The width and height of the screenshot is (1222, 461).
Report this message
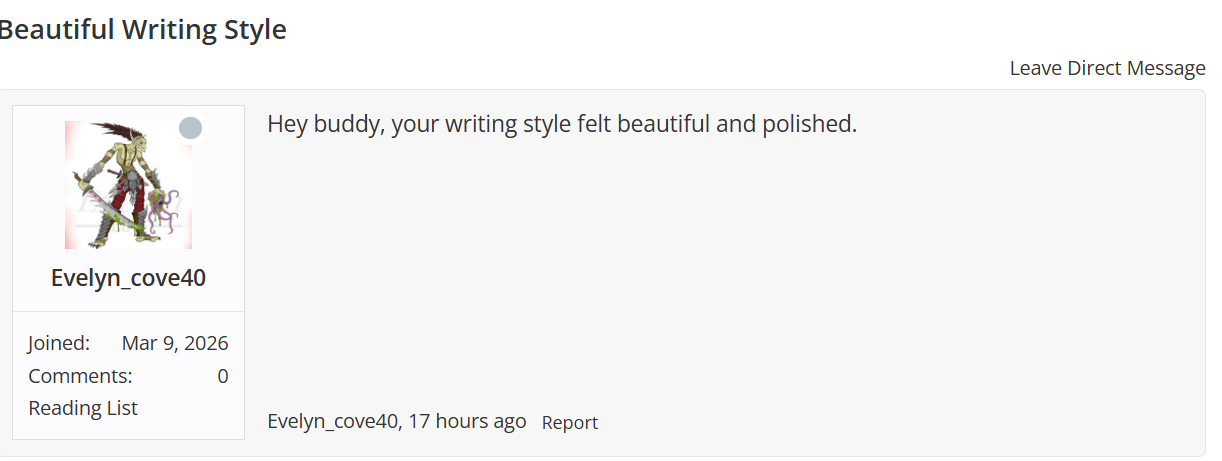pyautogui.click(x=569, y=422)
